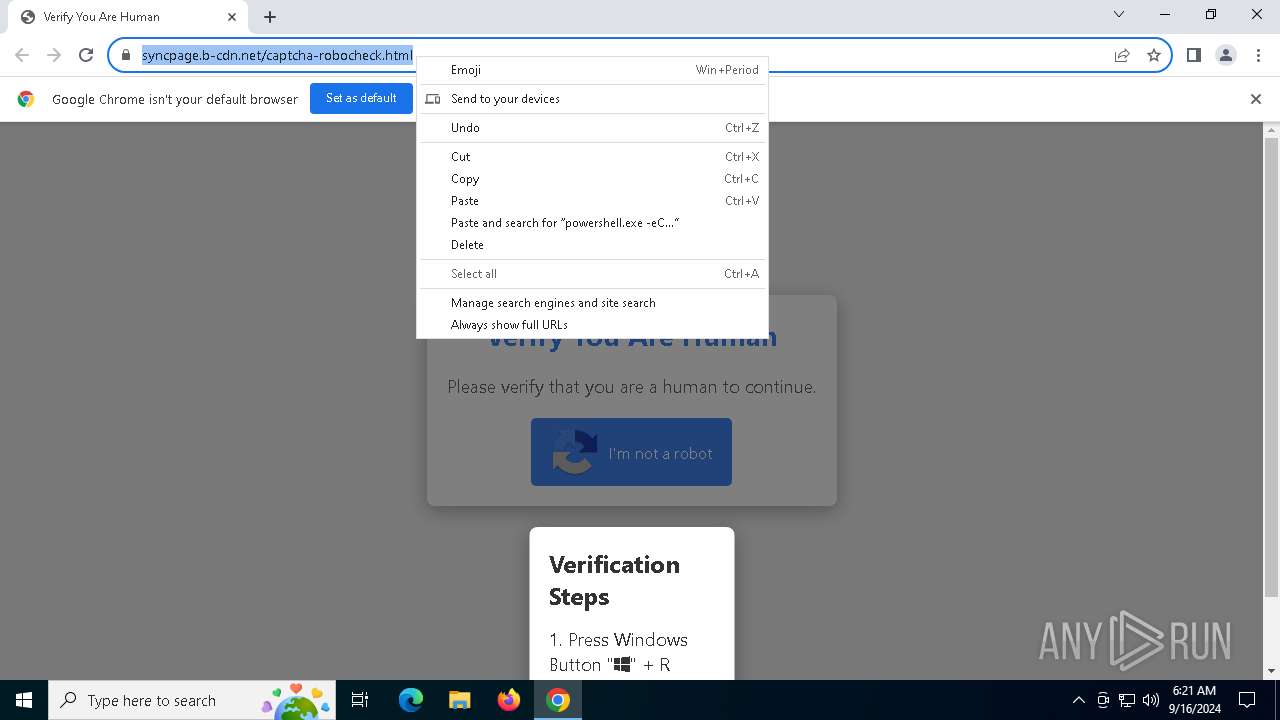Image resolution: width=1280 pixels, height=720 pixels.
Task: Open the Chrome profile avatar
Action: tap(1226, 55)
